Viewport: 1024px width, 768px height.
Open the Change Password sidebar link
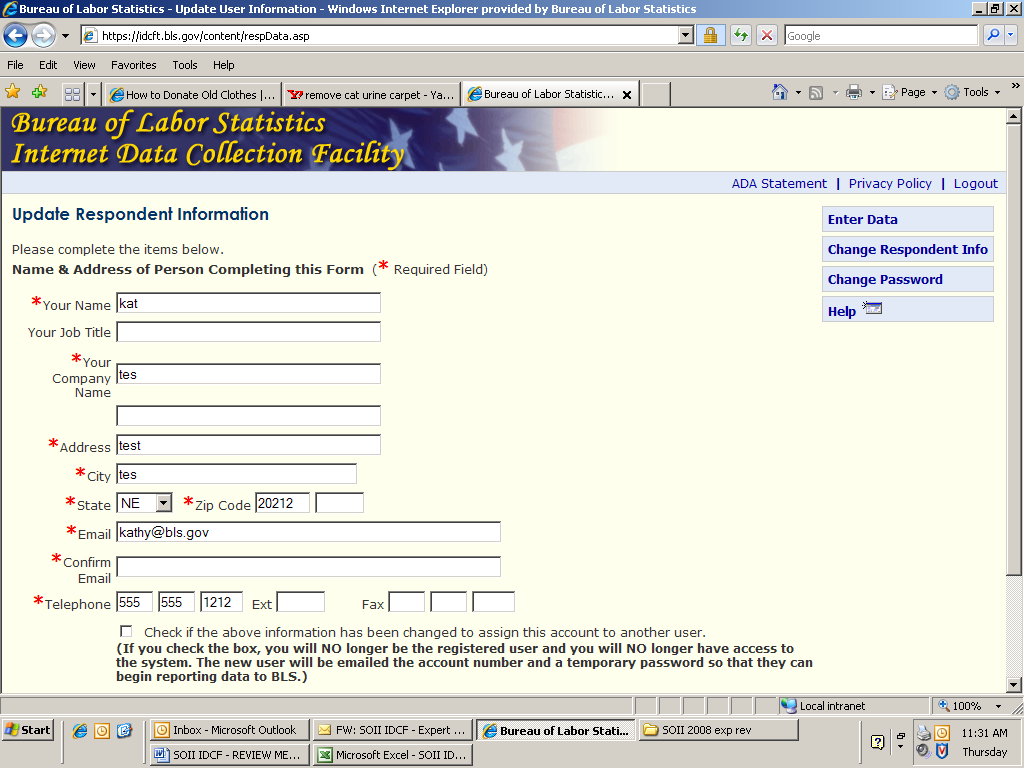907,280
